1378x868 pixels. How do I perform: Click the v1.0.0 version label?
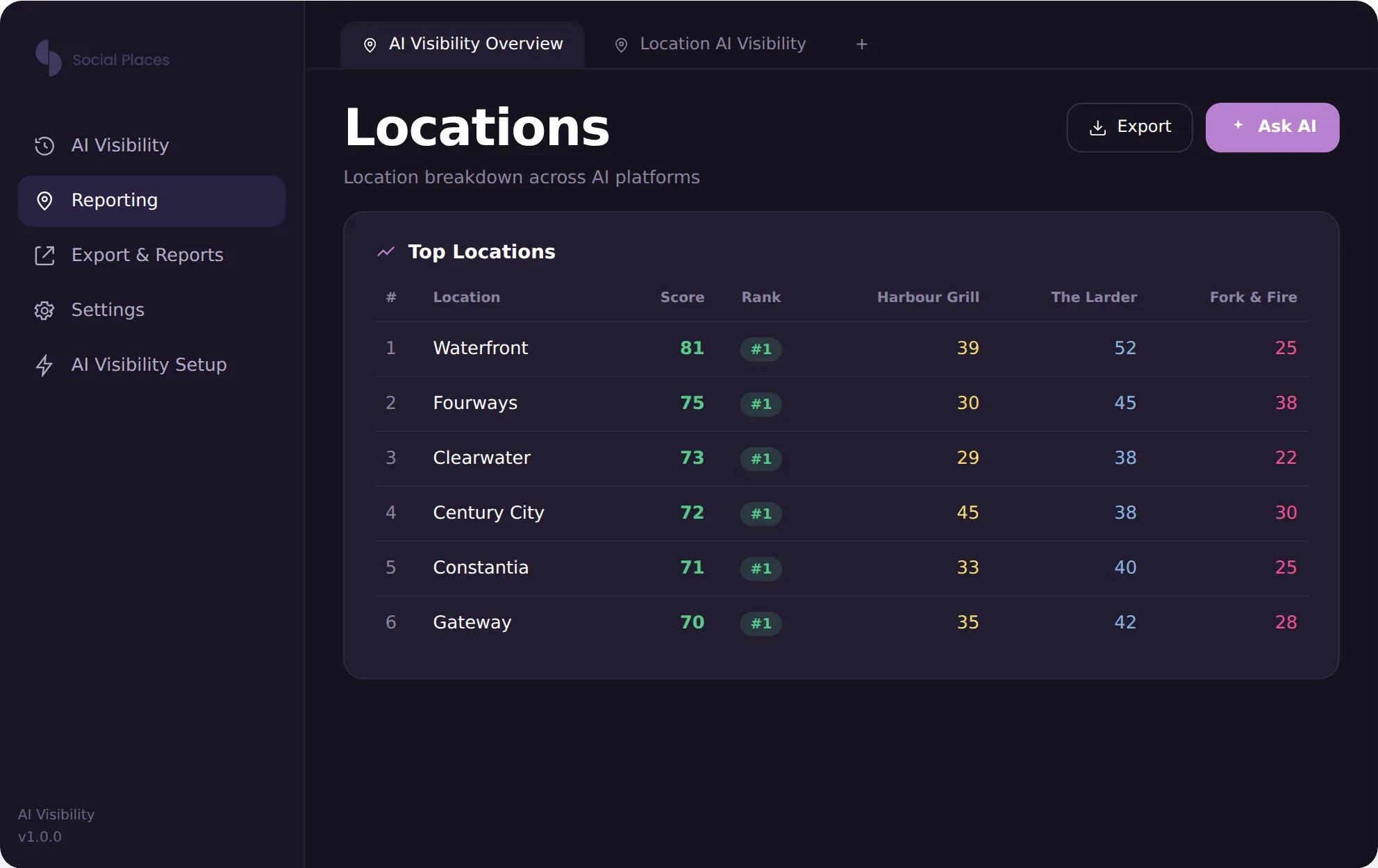pos(40,837)
